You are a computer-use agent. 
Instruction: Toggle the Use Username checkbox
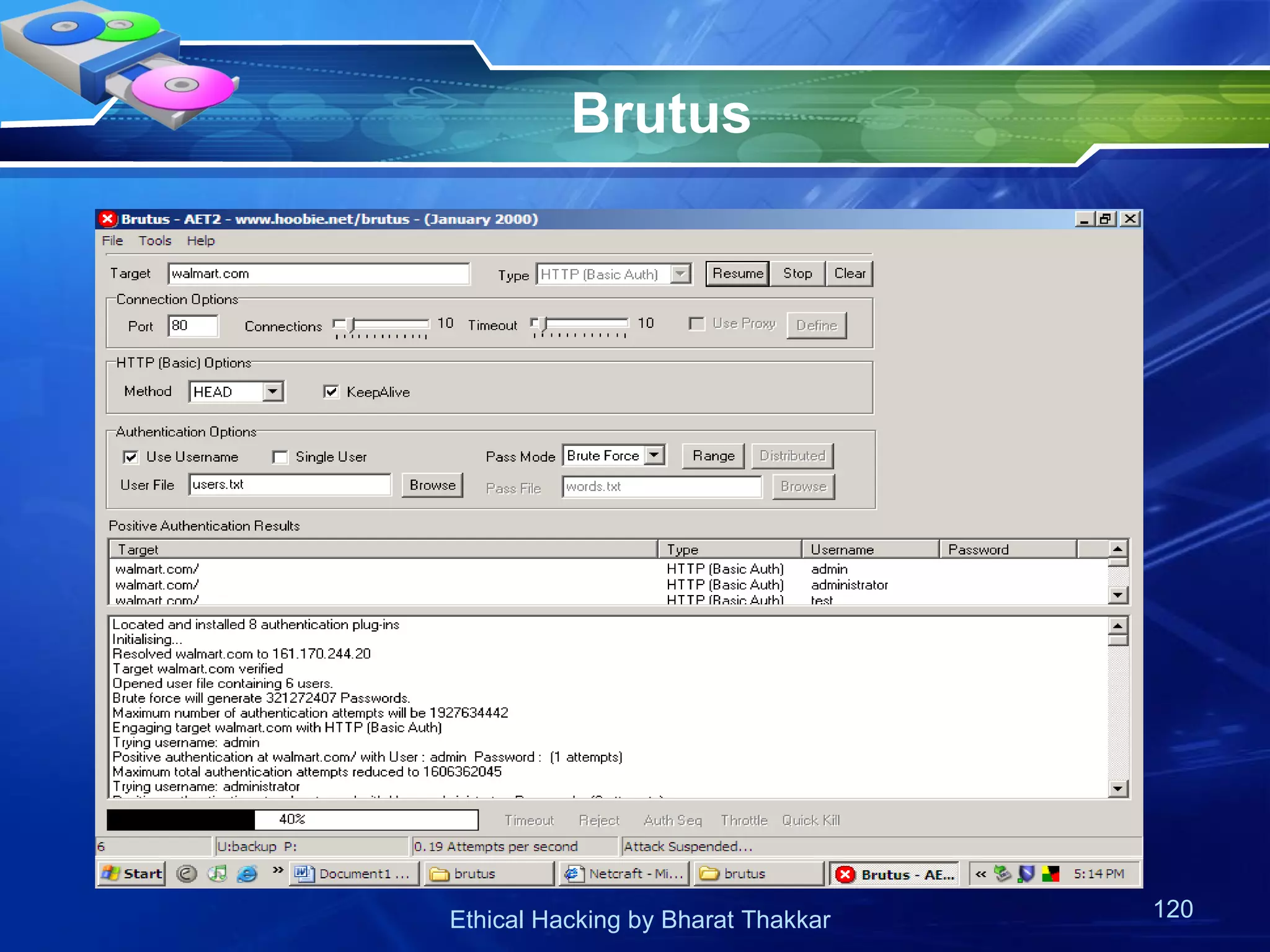pos(131,457)
